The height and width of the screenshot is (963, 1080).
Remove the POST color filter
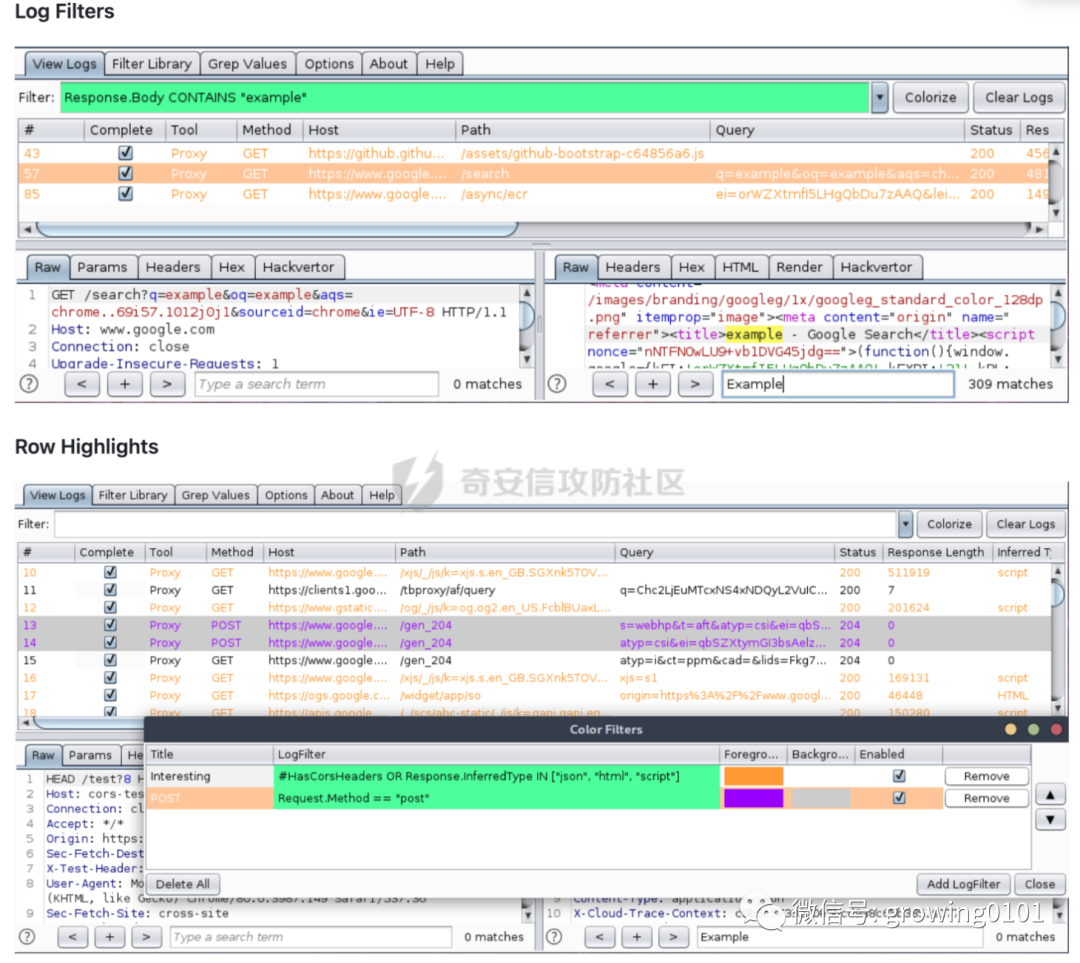point(986,798)
